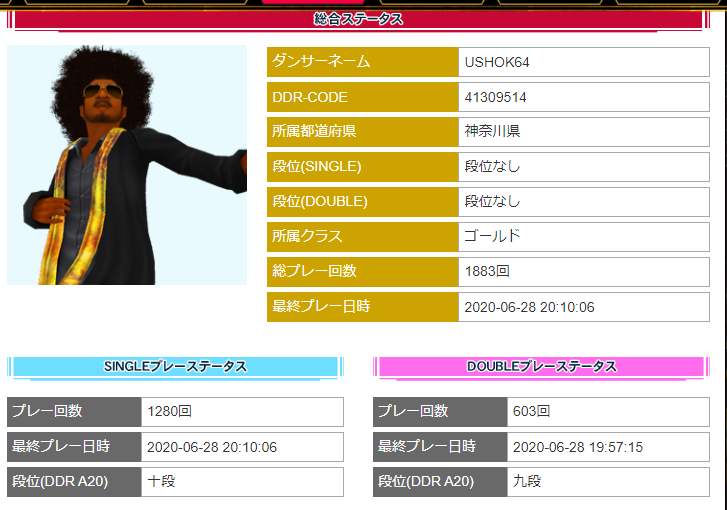Click DOUBLE last play date 2020-06-28 19:57:15
Image resolution: width=727 pixels, height=510 pixels.
pyautogui.click(x=578, y=447)
